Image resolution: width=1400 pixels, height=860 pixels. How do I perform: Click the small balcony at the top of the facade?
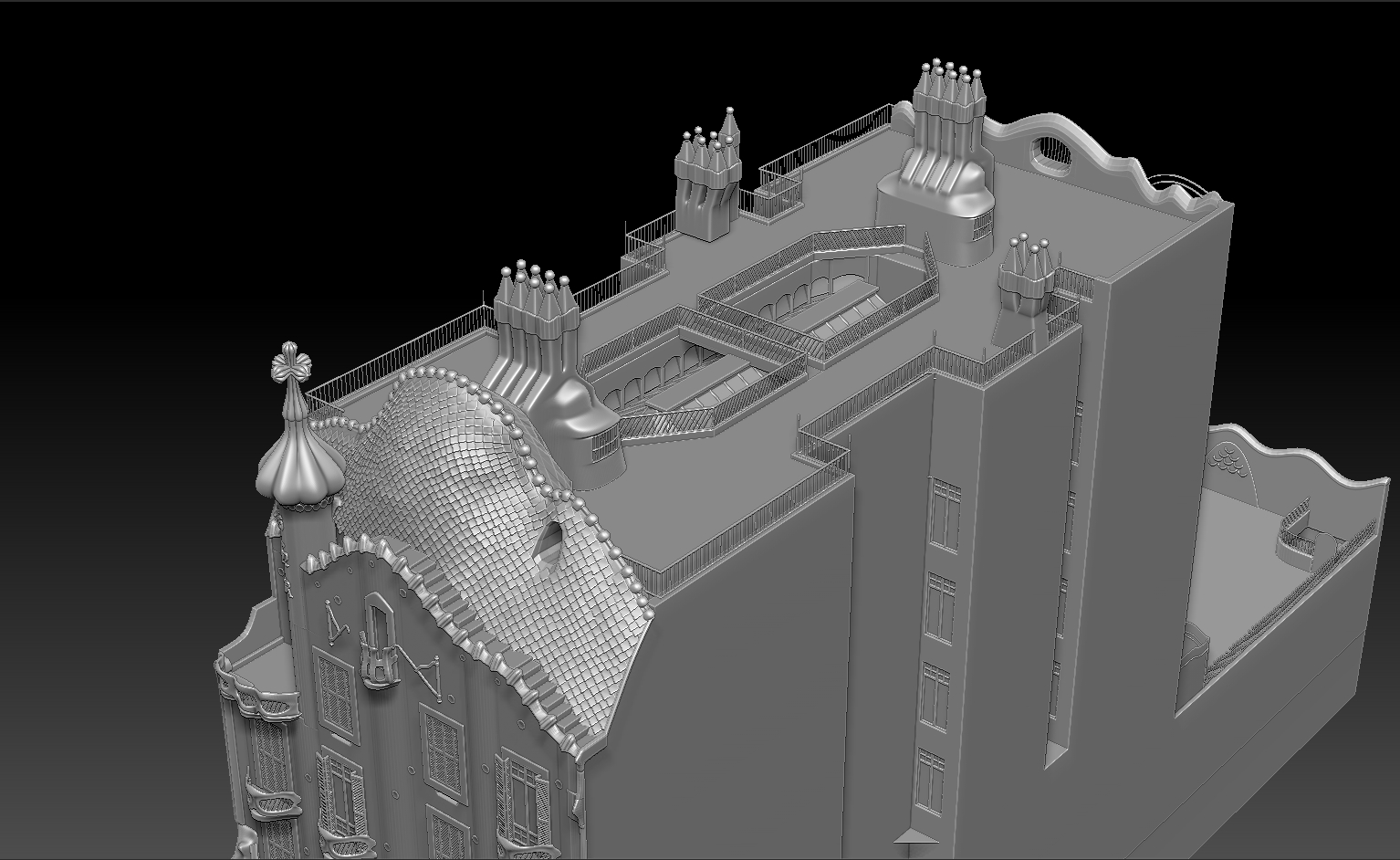point(379,655)
